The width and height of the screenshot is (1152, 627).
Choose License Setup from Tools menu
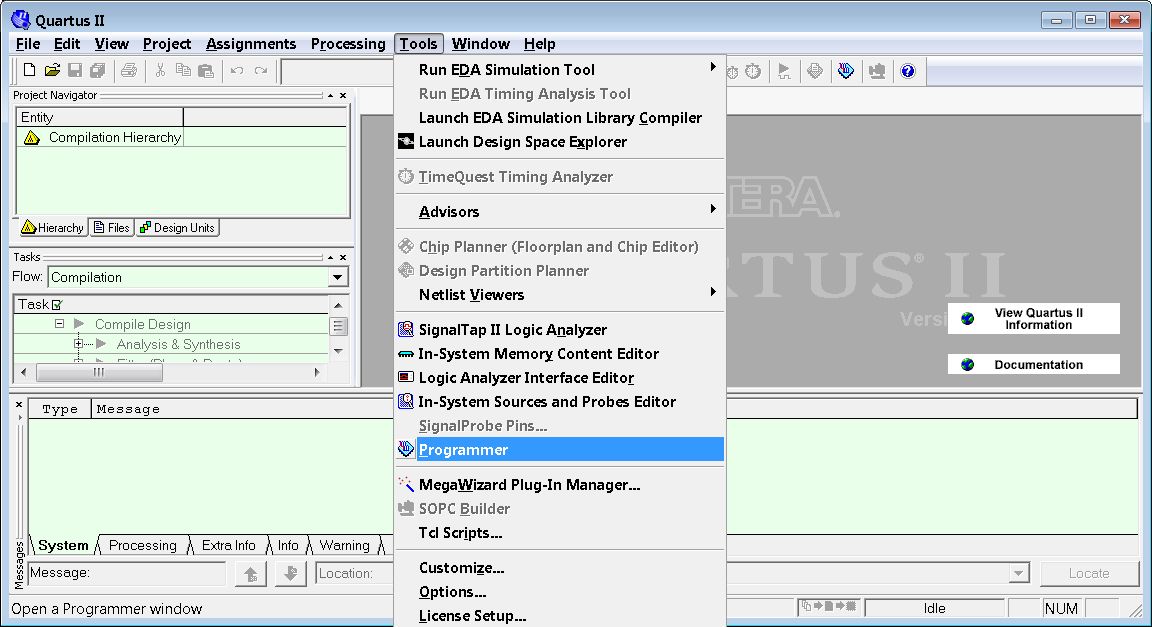coord(560,616)
